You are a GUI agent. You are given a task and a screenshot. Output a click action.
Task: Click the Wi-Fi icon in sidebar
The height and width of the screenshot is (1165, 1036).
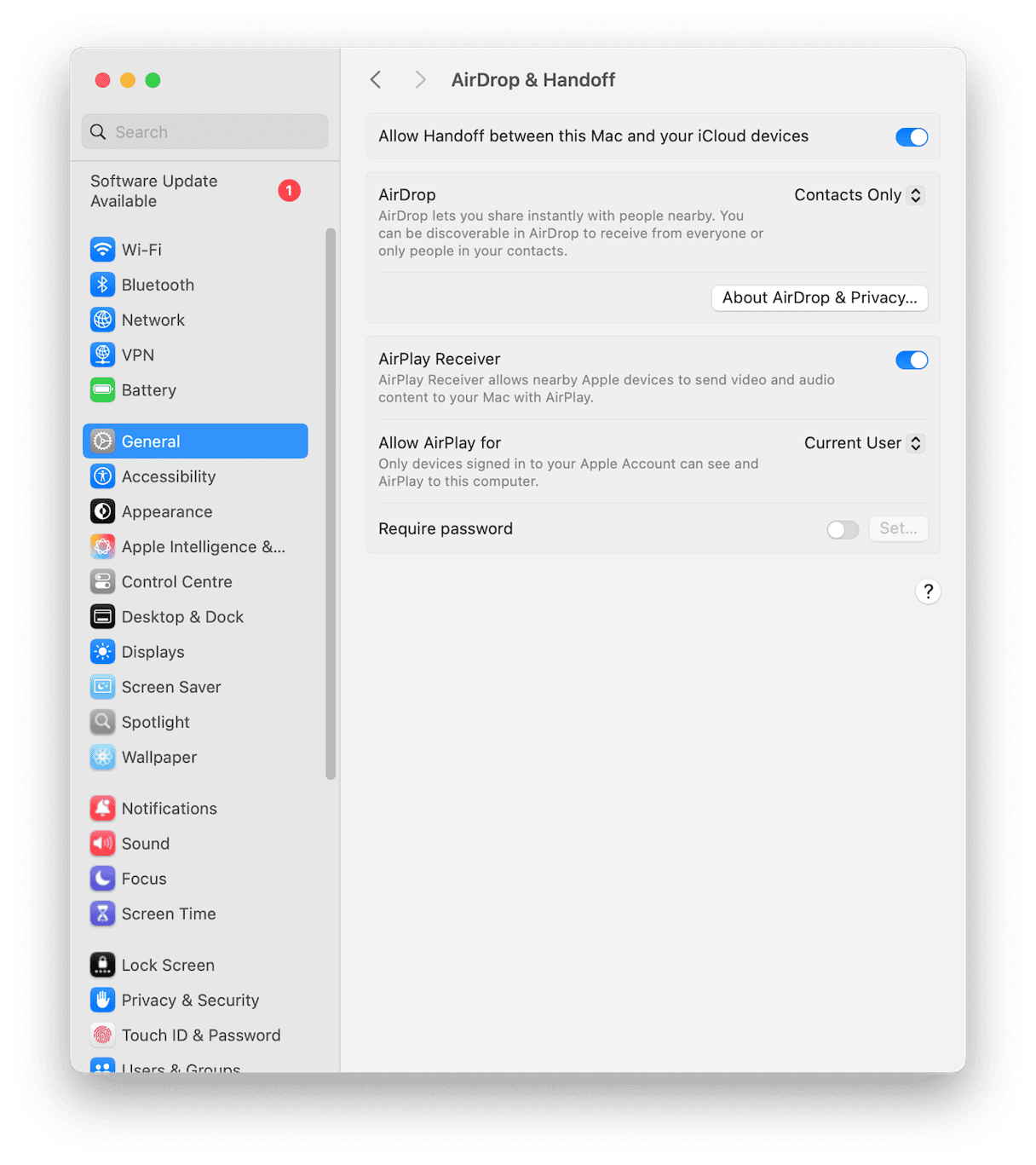tap(102, 250)
